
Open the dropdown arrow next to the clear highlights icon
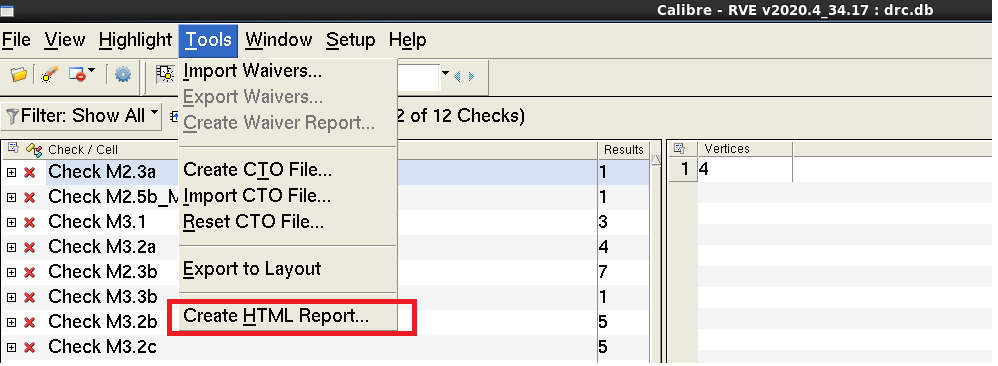pos(92,71)
